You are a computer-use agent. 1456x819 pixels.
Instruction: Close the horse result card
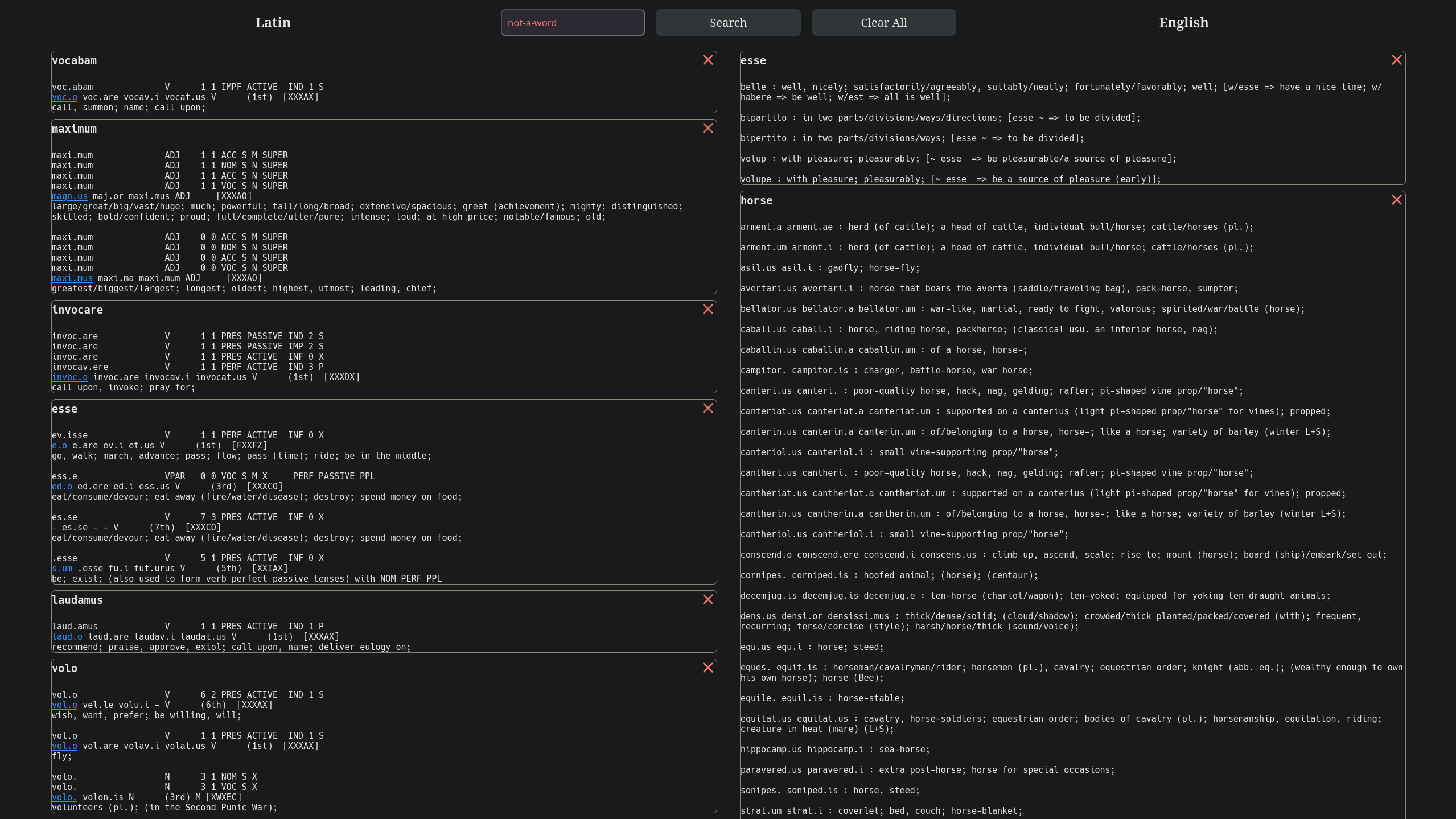[x=1396, y=200]
